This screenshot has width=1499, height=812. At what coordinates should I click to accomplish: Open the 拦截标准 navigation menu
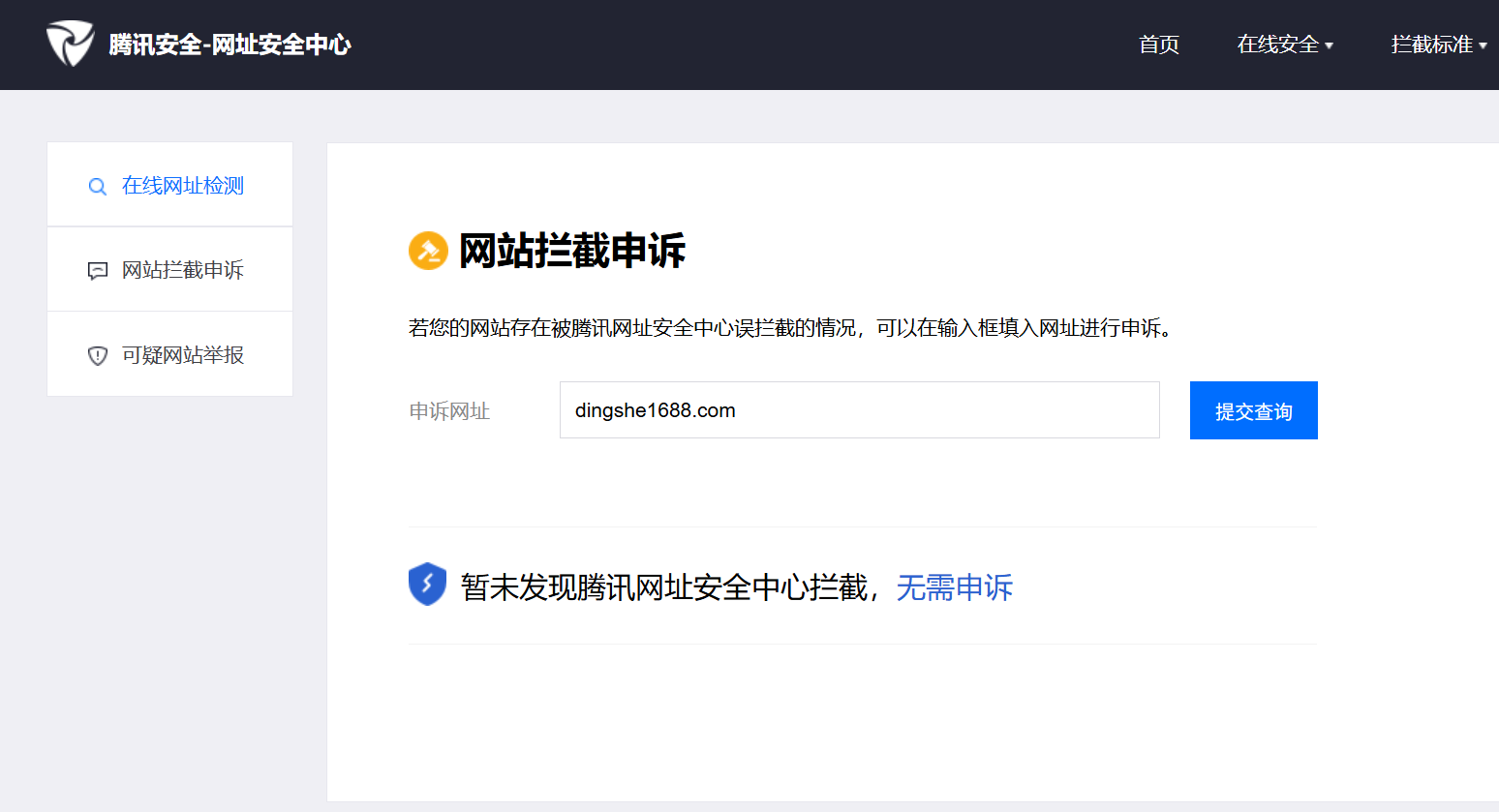(x=1439, y=45)
